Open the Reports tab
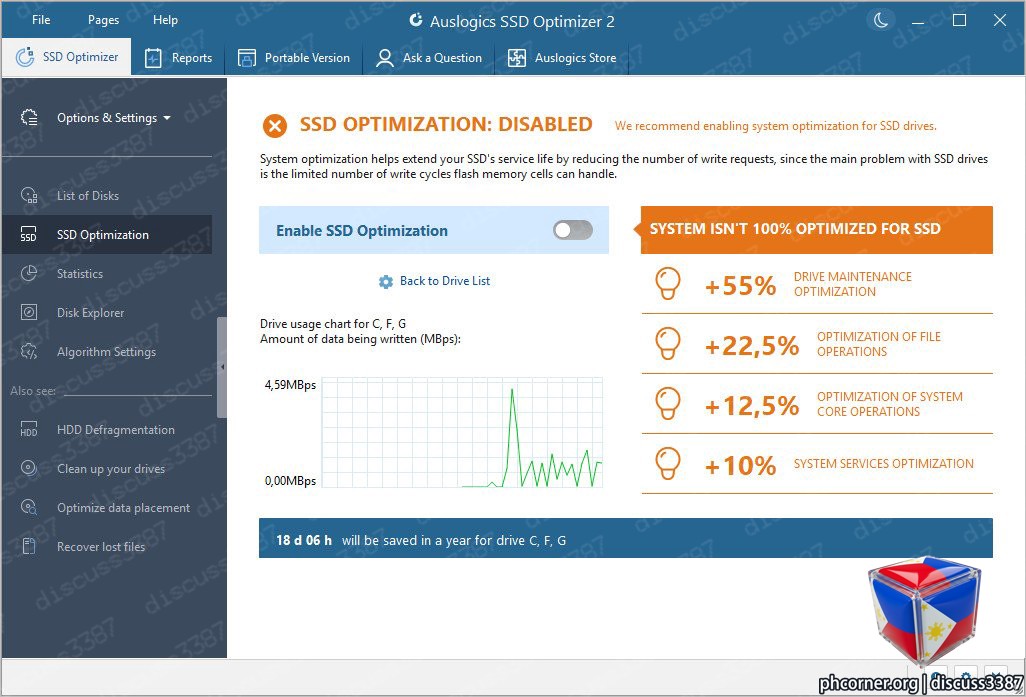 (178, 58)
